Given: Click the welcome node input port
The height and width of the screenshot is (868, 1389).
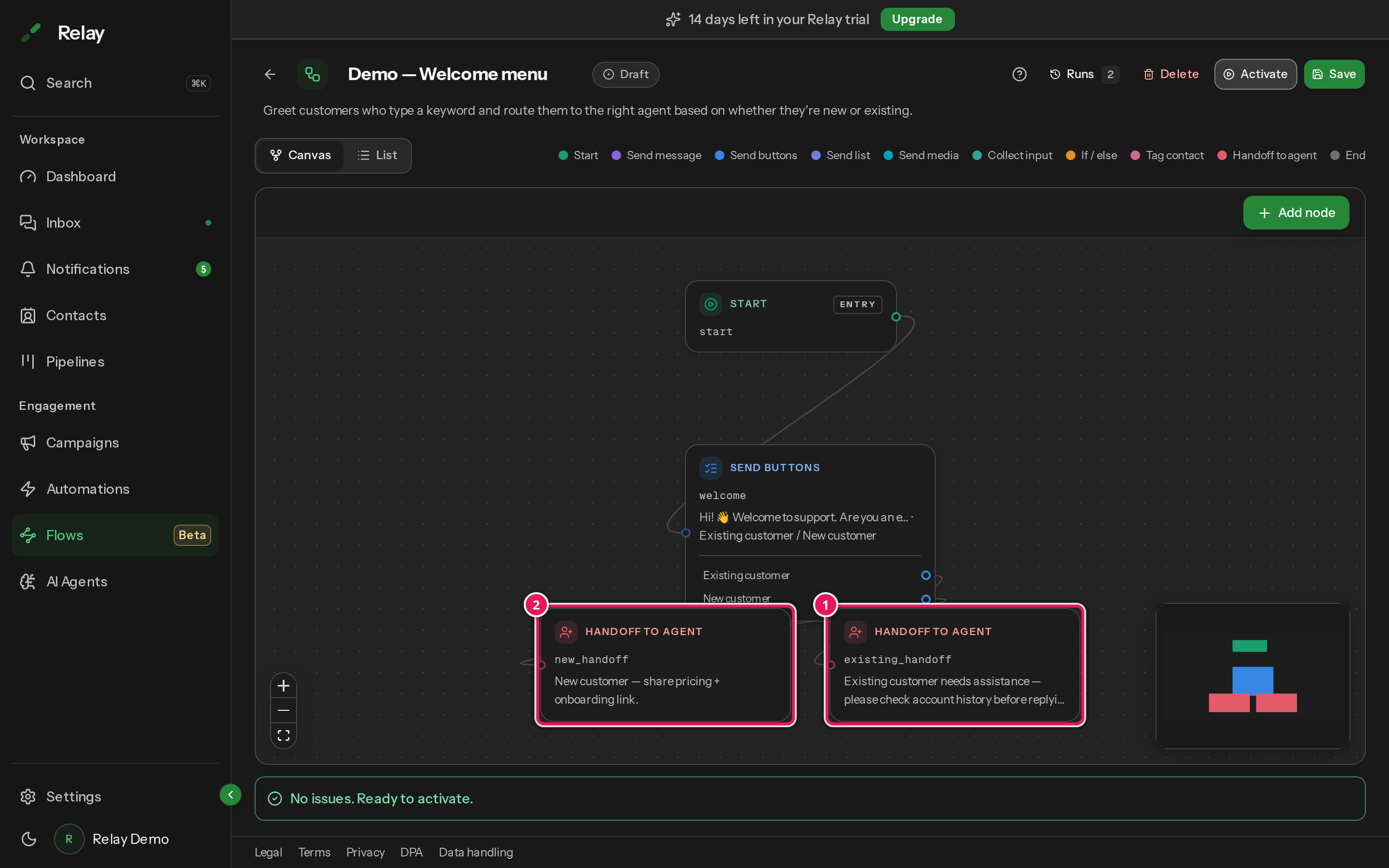Looking at the screenshot, I should pyautogui.click(x=686, y=533).
